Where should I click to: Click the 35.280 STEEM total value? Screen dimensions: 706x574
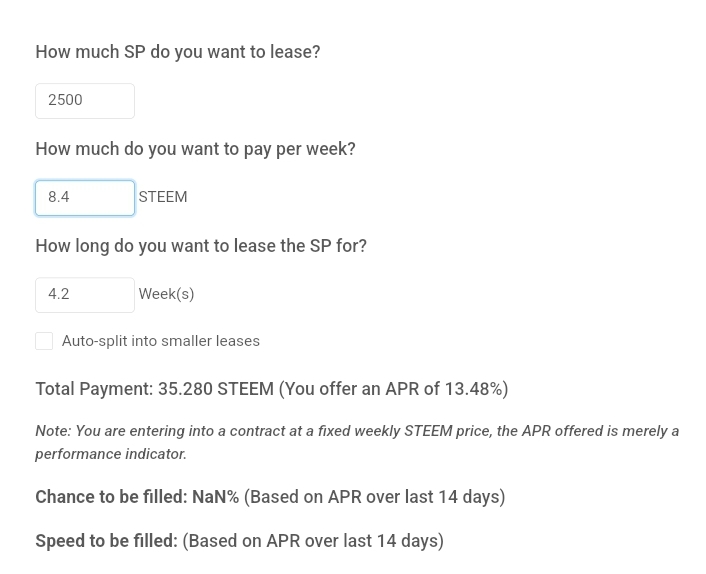tap(216, 389)
